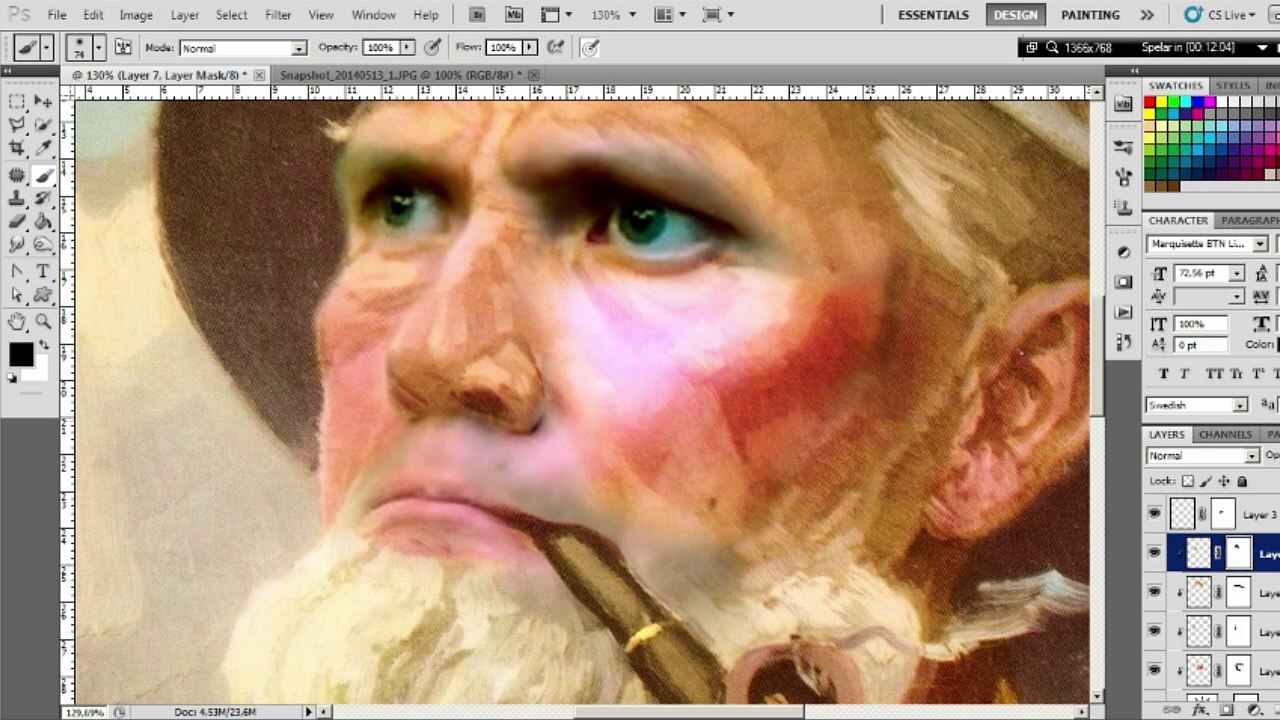Select the Hand tool
This screenshot has width=1280, height=720.
(x=17, y=322)
